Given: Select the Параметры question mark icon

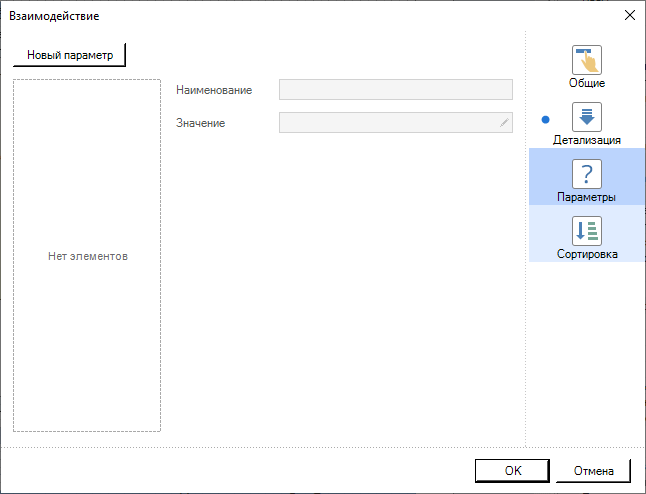Looking at the screenshot, I should point(587,174).
